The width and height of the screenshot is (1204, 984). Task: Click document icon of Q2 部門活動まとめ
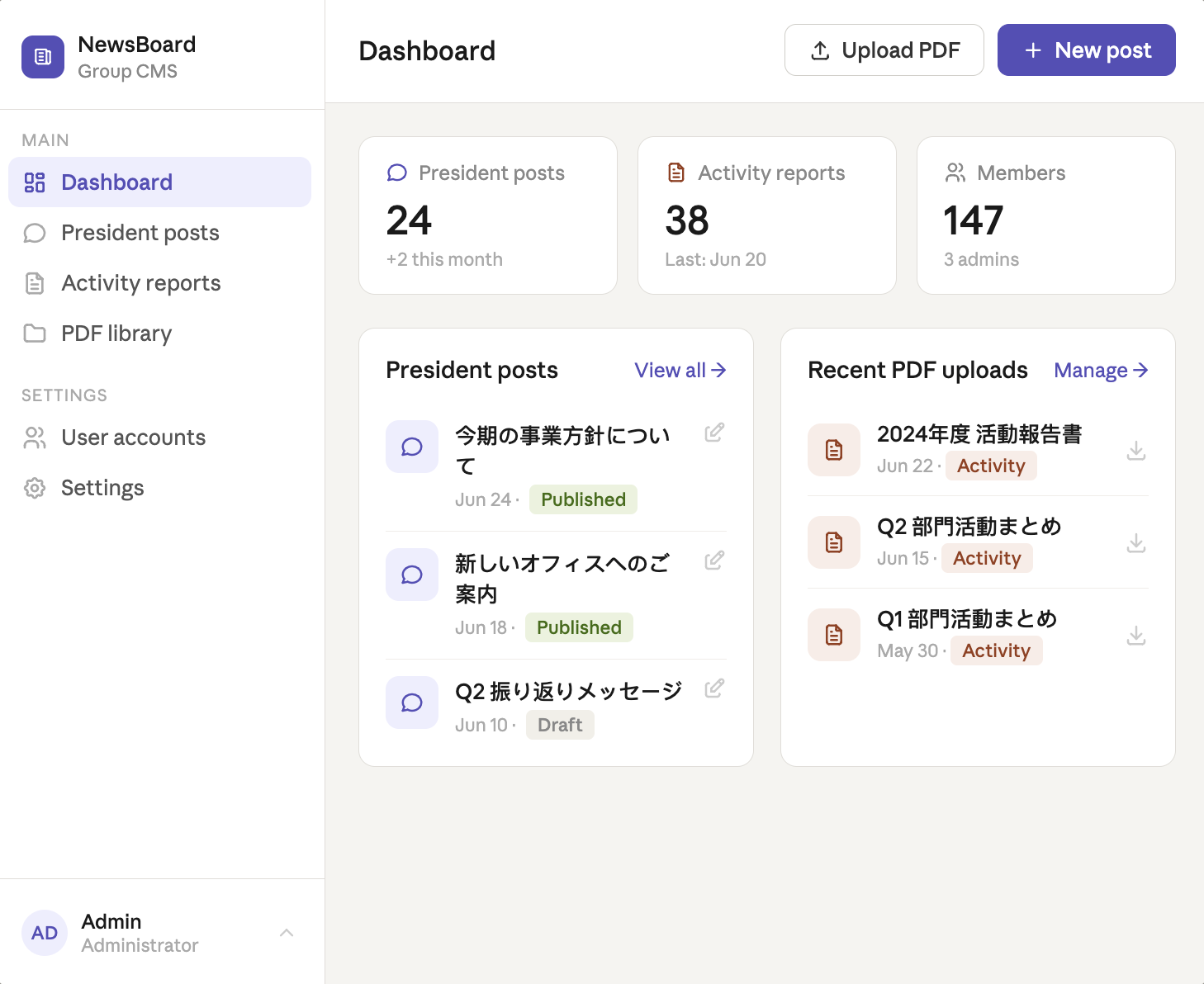click(x=834, y=542)
